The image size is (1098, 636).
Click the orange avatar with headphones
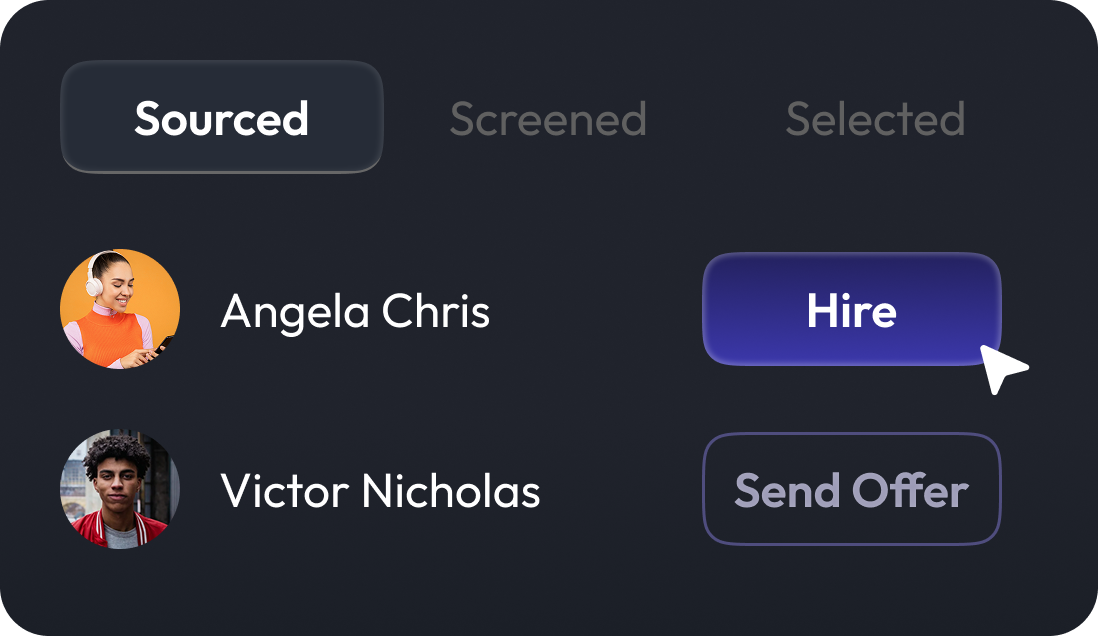click(120, 309)
